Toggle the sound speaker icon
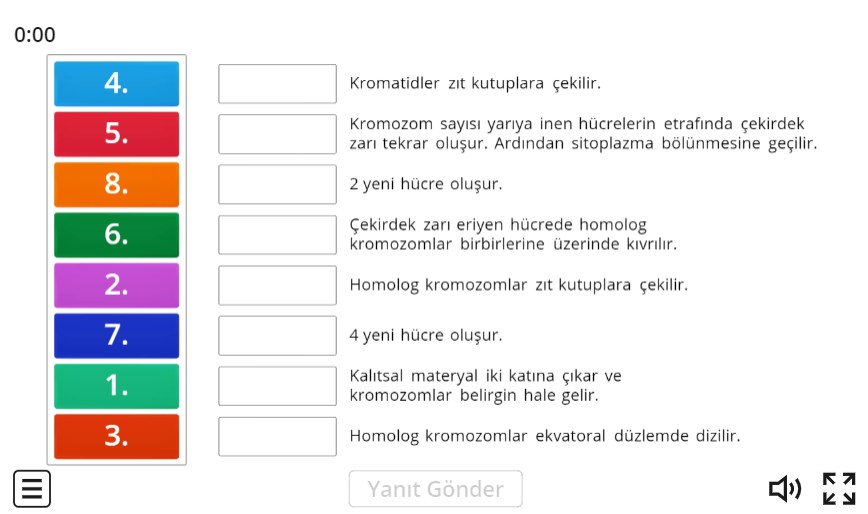The height and width of the screenshot is (514, 868). click(784, 488)
